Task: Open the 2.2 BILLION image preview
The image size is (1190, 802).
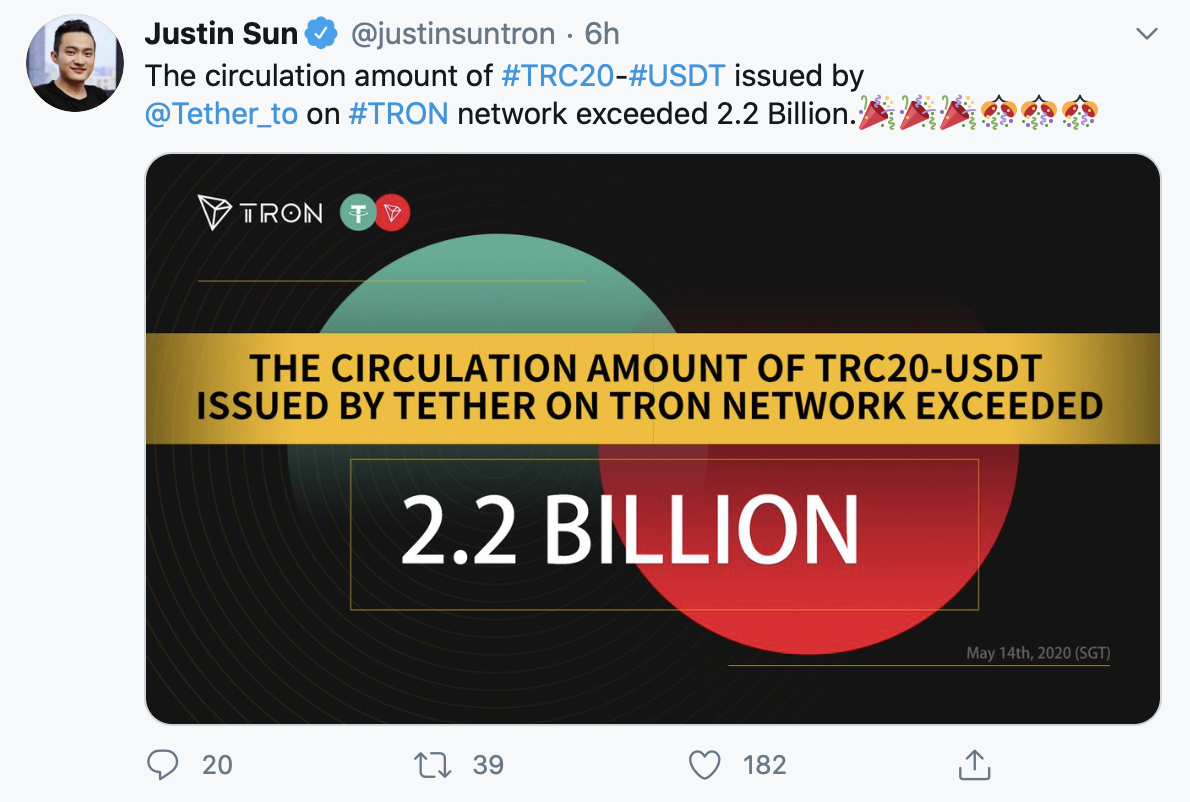Action: tap(652, 529)
